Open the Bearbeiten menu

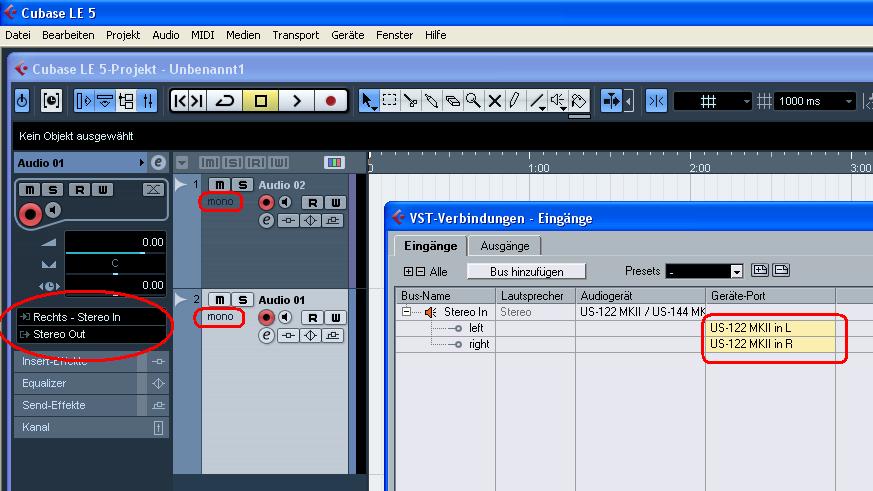click(68, 35)
